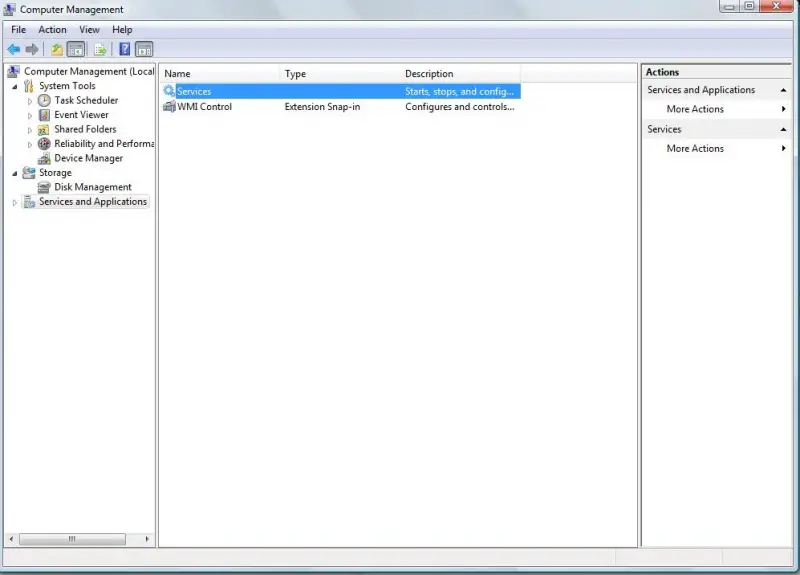Select System Tools label in the tree
This screenshot has width=800, height=575.
tap(67, 86)
